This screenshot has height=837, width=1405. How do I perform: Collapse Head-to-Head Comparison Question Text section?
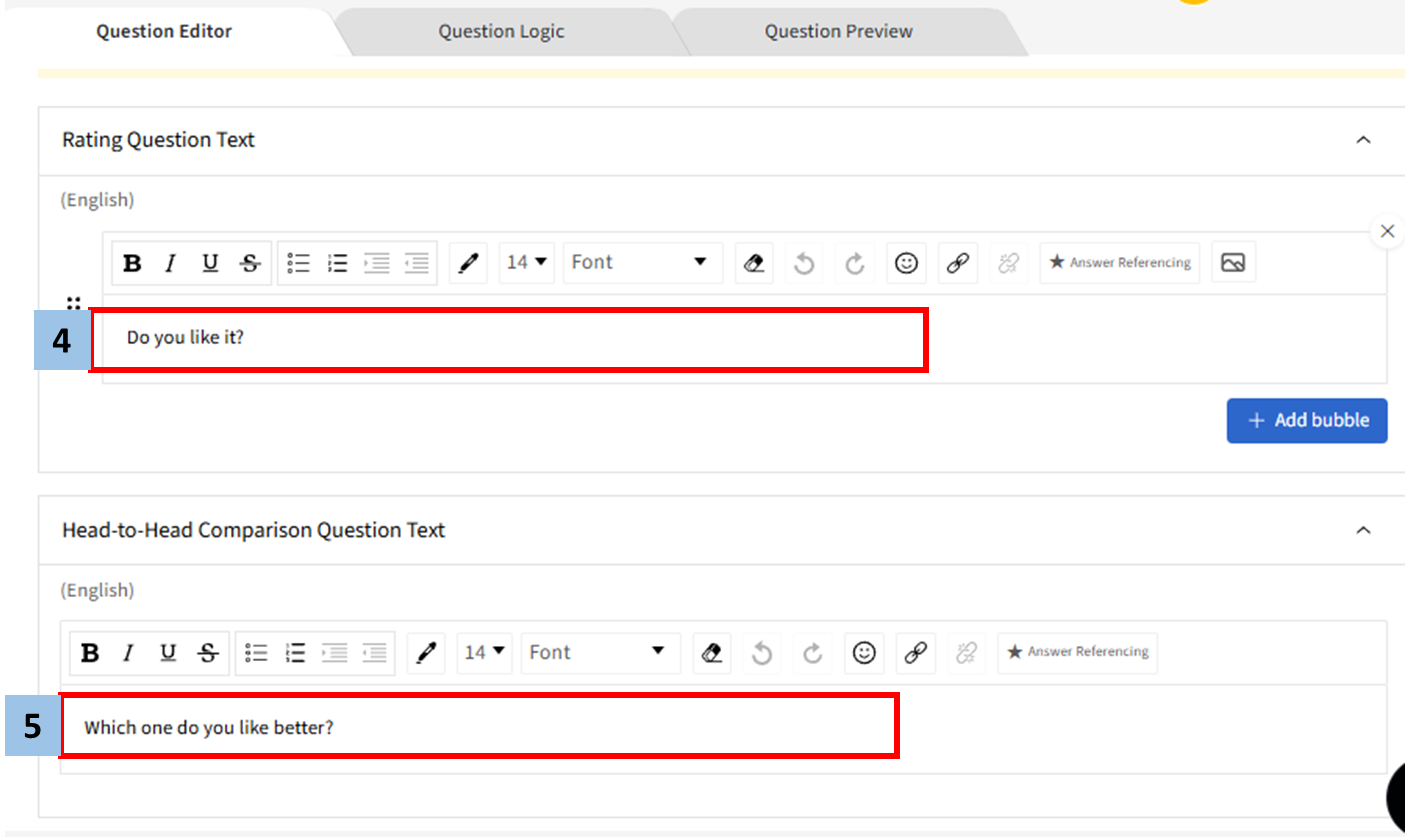(1362, 530)
